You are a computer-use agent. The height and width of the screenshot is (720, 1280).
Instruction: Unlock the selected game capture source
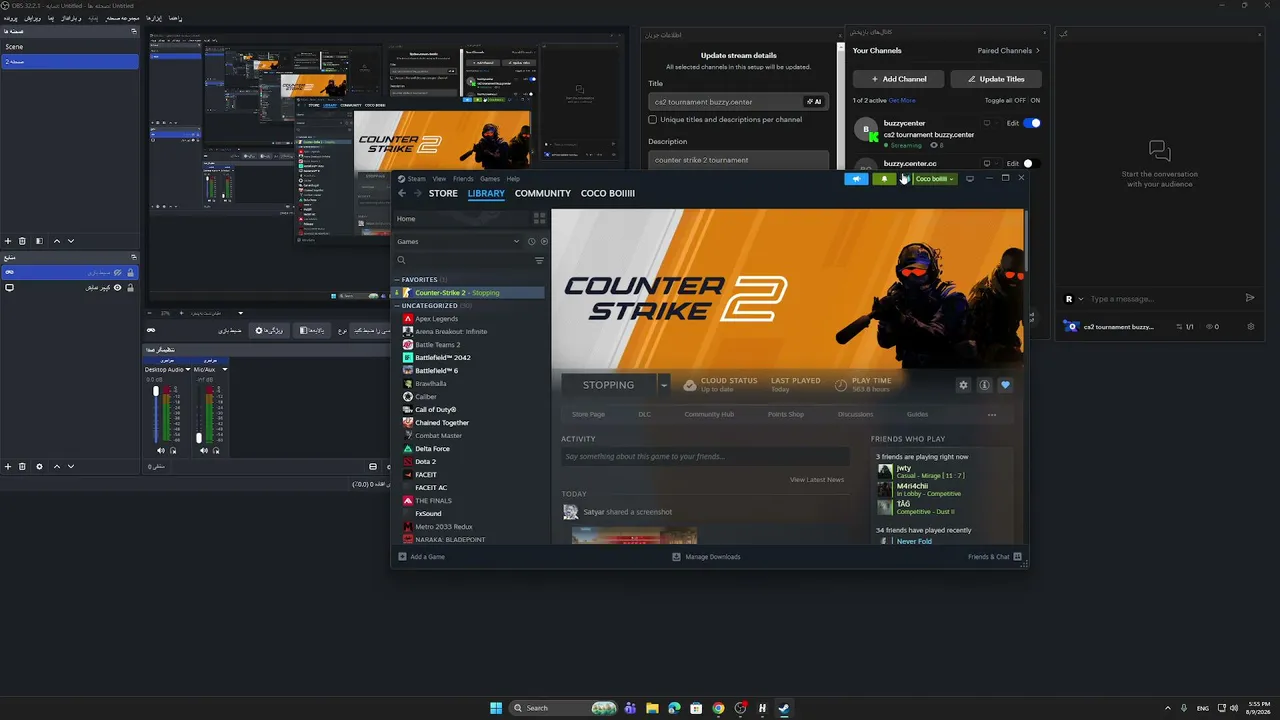point(130,272)
